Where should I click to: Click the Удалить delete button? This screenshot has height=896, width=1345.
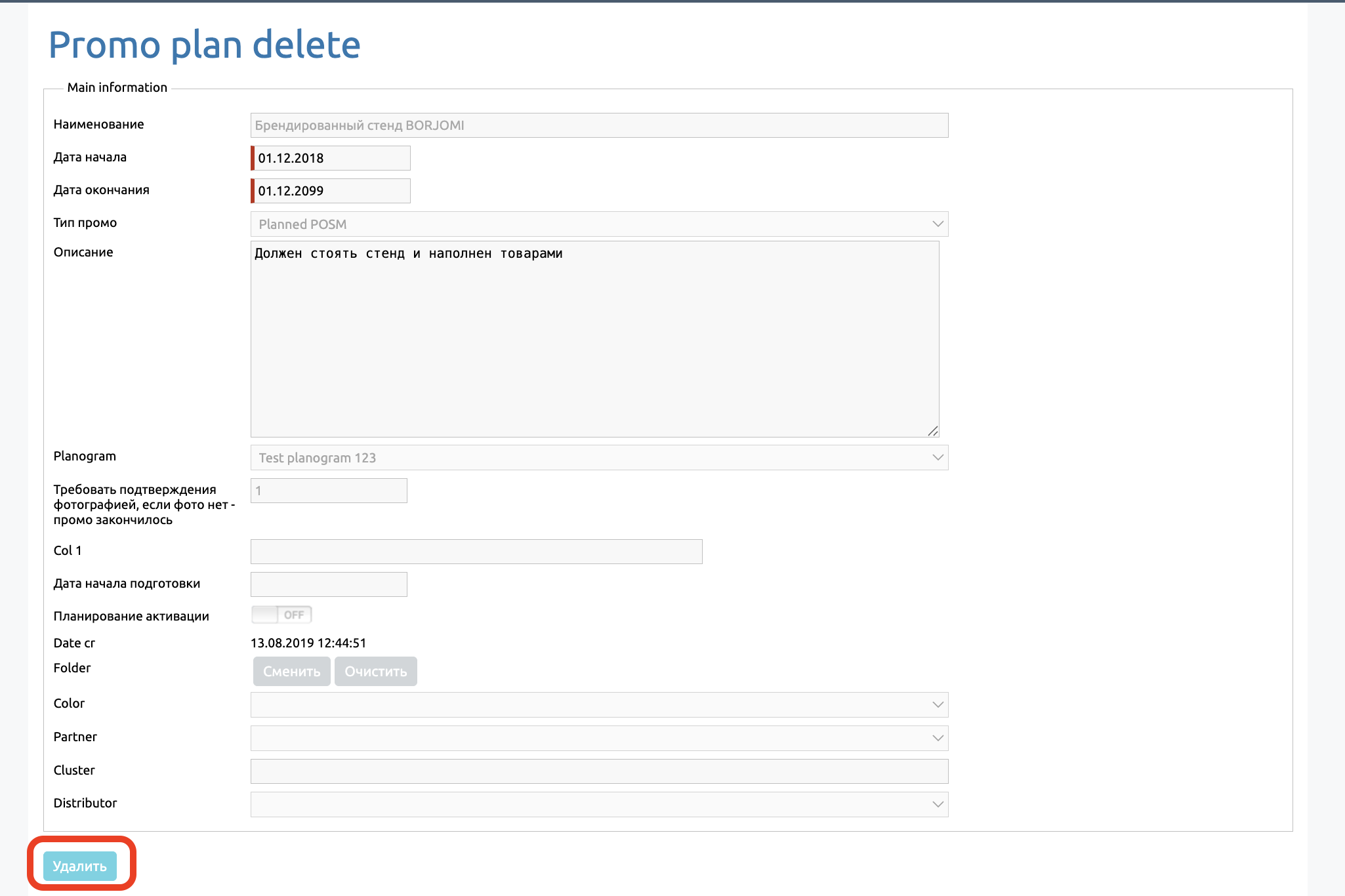[79, 866]
